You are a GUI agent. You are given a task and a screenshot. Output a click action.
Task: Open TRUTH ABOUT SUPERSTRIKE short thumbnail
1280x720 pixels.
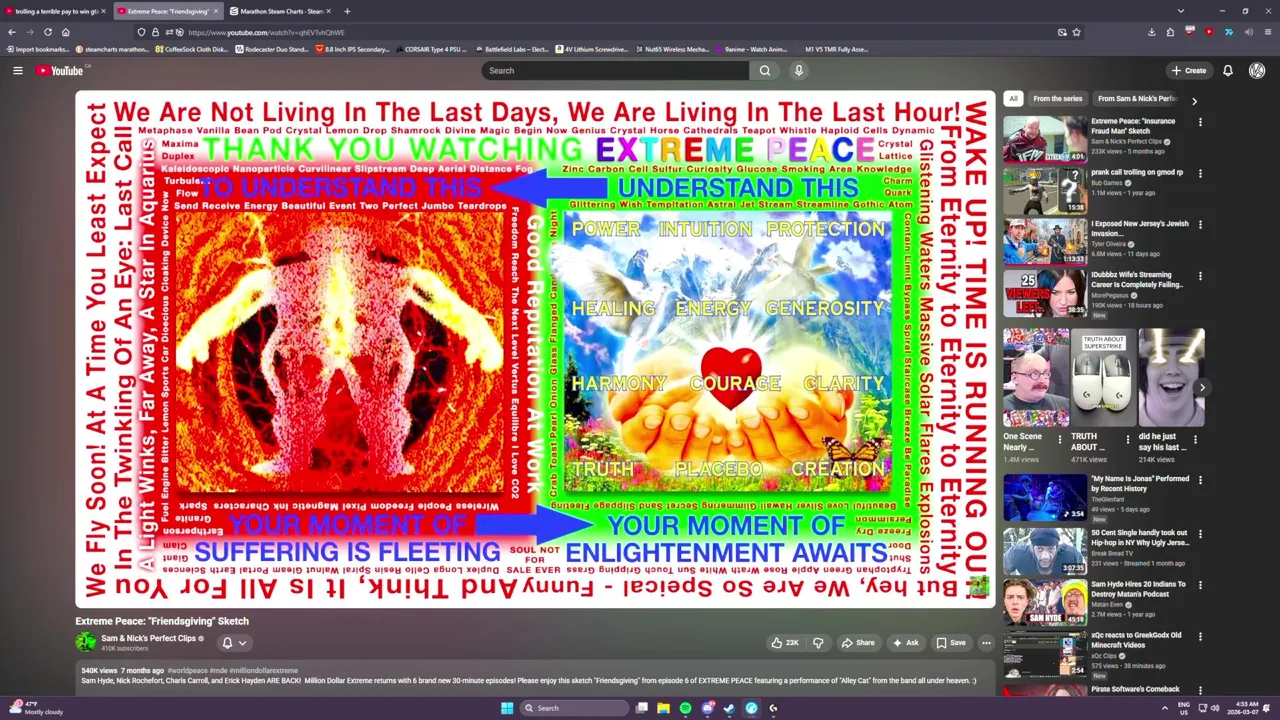pyautogui.click(x=1103, y=378)
